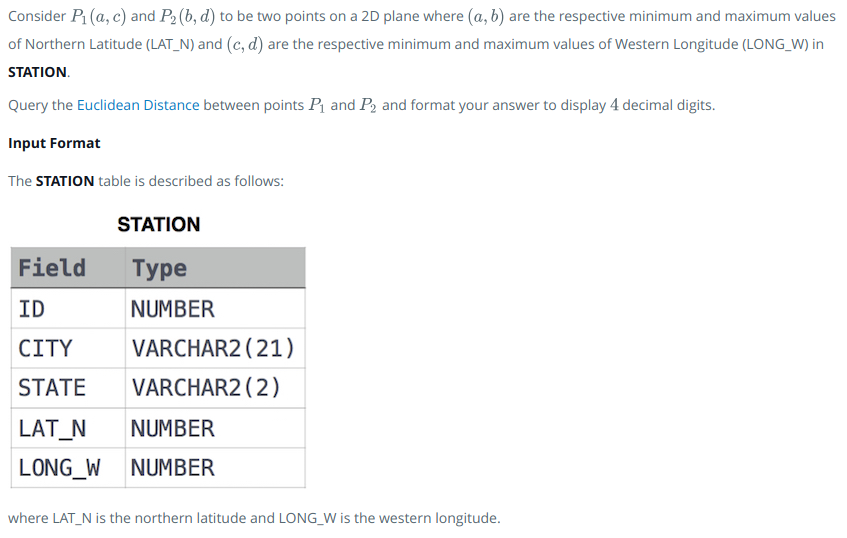Click the ID field cell
This screenshot has height=538, width=847.
pos(68,308)
